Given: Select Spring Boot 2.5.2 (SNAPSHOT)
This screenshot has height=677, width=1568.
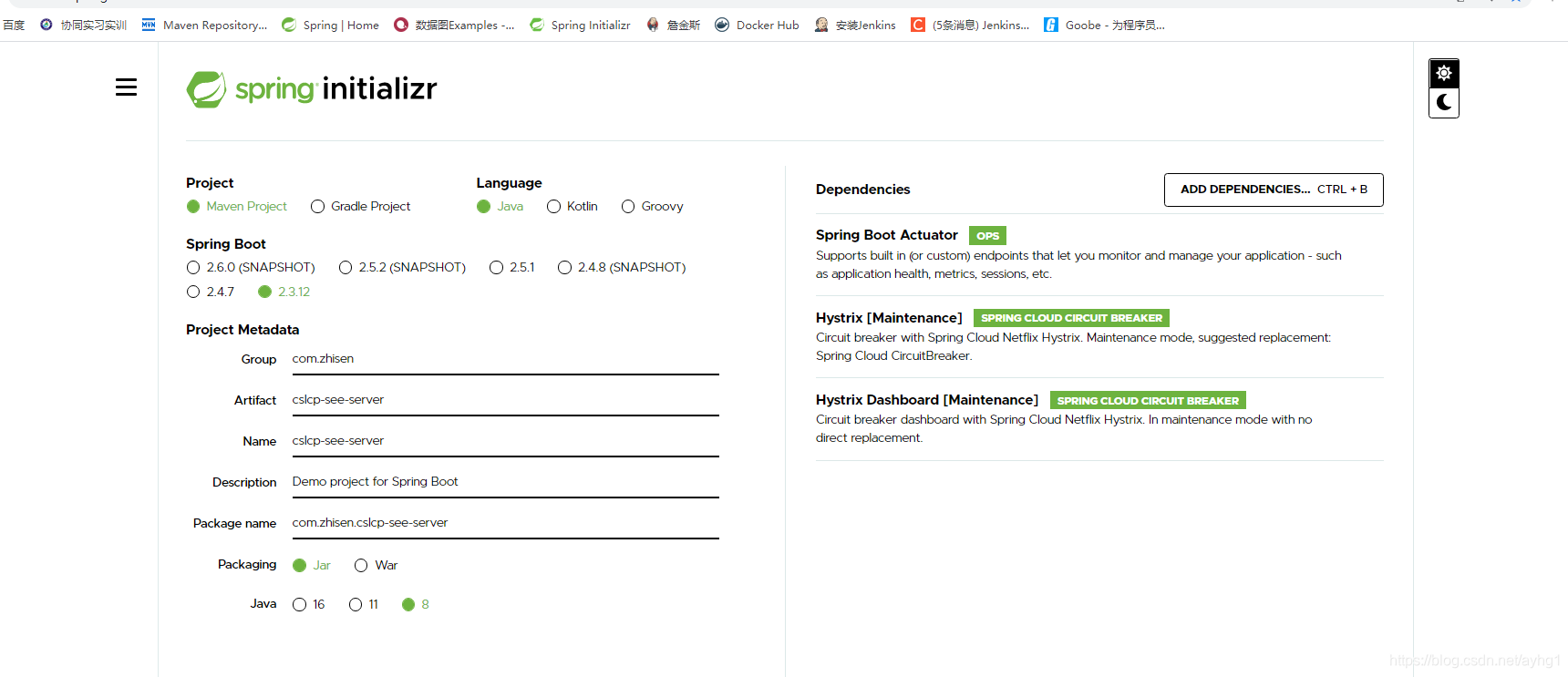Looking at the screenshot, I should [x=402, y=268].
